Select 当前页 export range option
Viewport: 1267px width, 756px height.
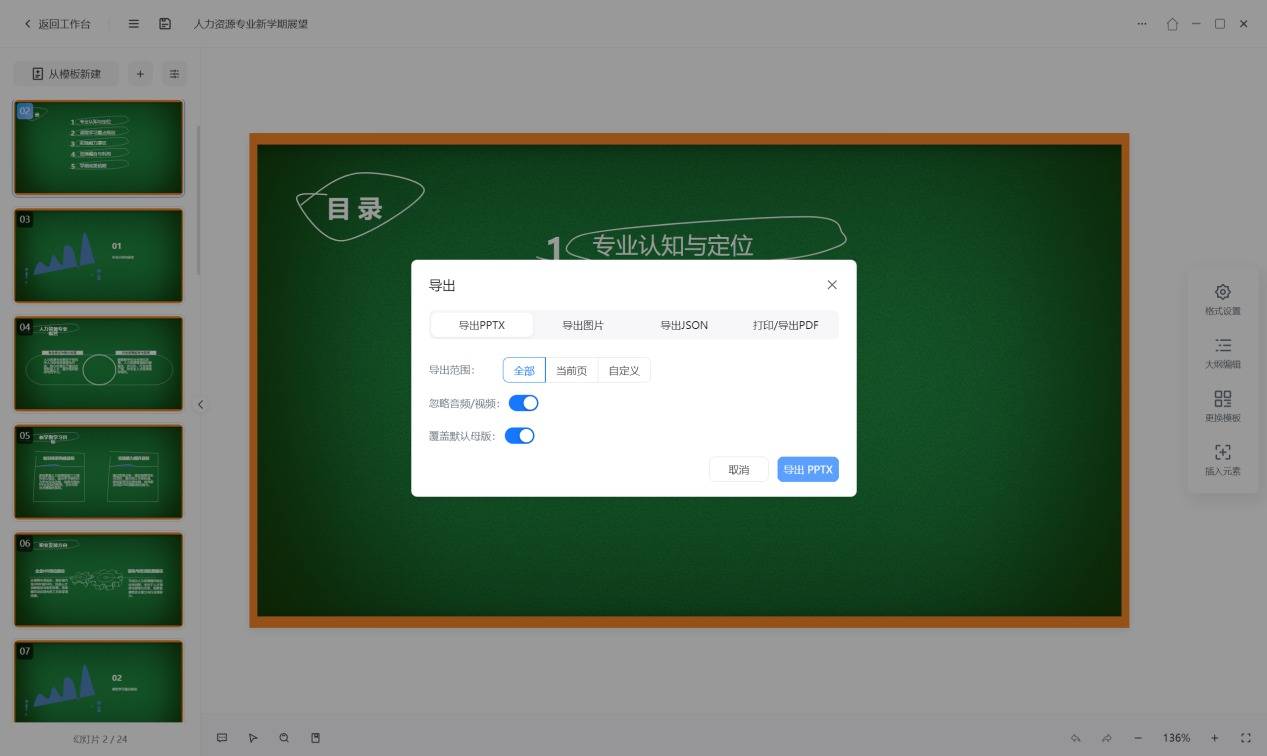[x=571, y=371]
